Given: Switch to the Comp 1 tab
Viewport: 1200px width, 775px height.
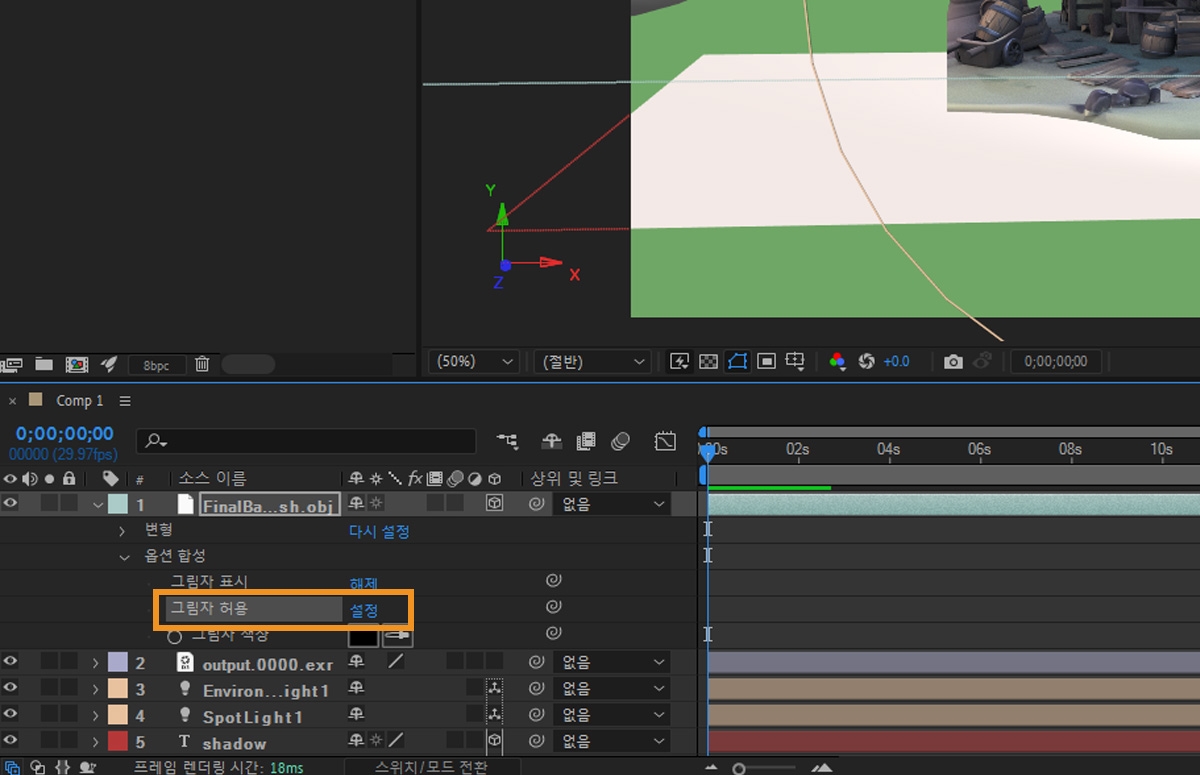Looking at the screenshot, I should coord(78,400).
